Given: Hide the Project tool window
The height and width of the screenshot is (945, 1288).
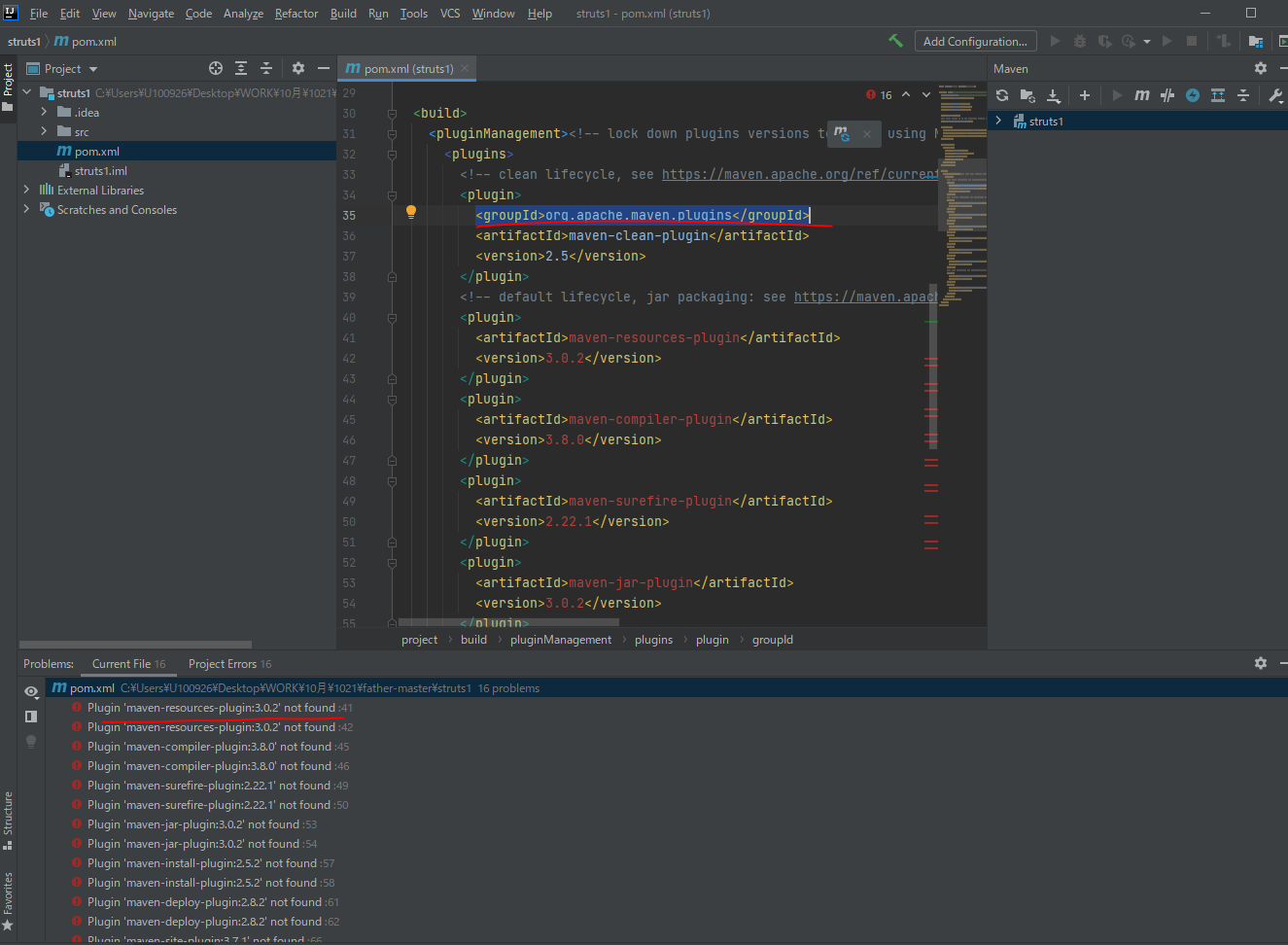Looking at the screenshot, I should pos(324,68).
